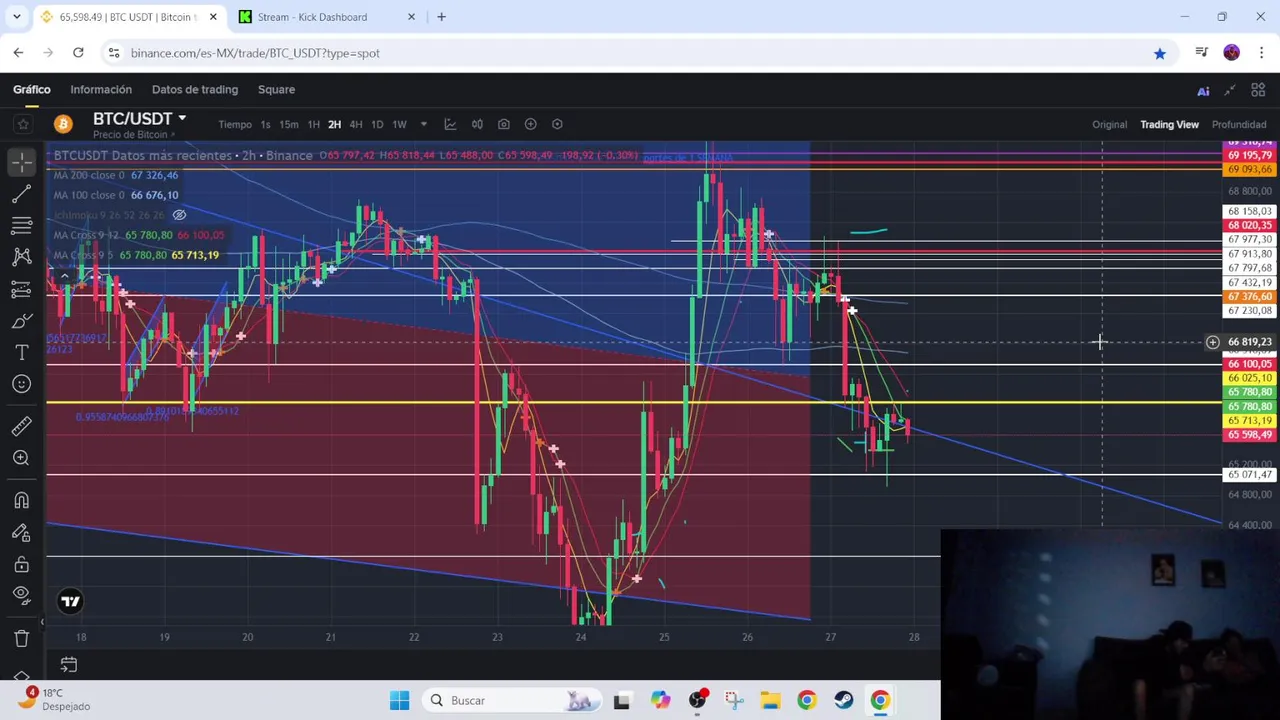Switch to the 15m interval
The image size is (1280, 720).
pyautogui.click(x=289, y=124)
